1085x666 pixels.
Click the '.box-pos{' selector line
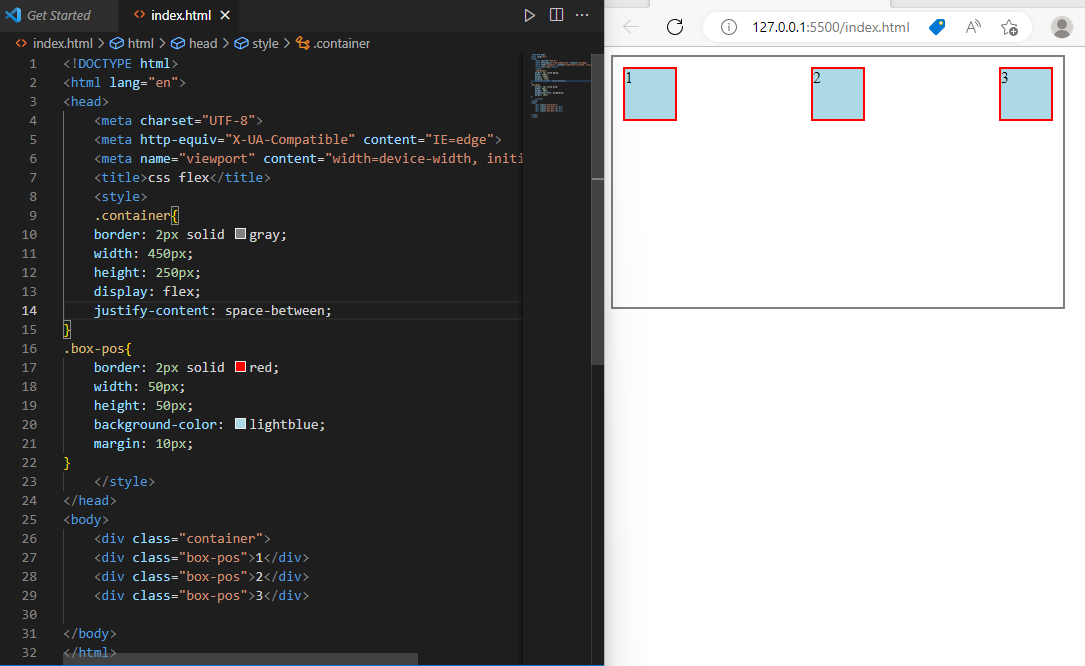coord(98,348)
